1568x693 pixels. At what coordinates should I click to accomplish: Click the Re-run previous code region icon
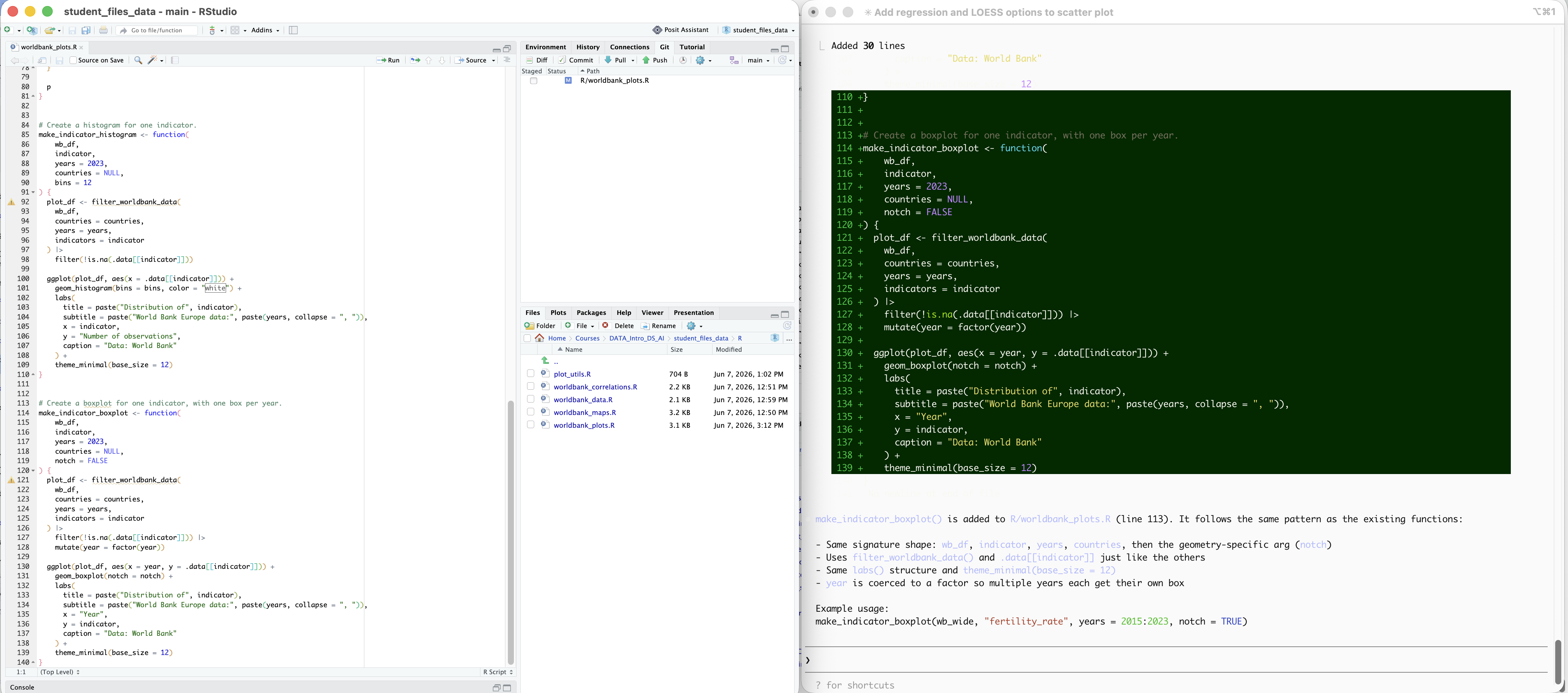(x=415, y=60)
